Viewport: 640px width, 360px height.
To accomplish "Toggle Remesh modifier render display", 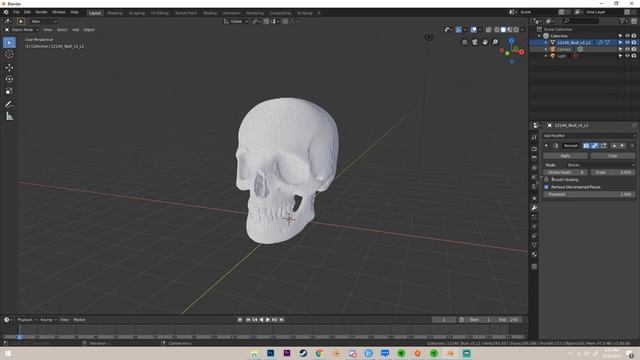I will click(586, 146).
